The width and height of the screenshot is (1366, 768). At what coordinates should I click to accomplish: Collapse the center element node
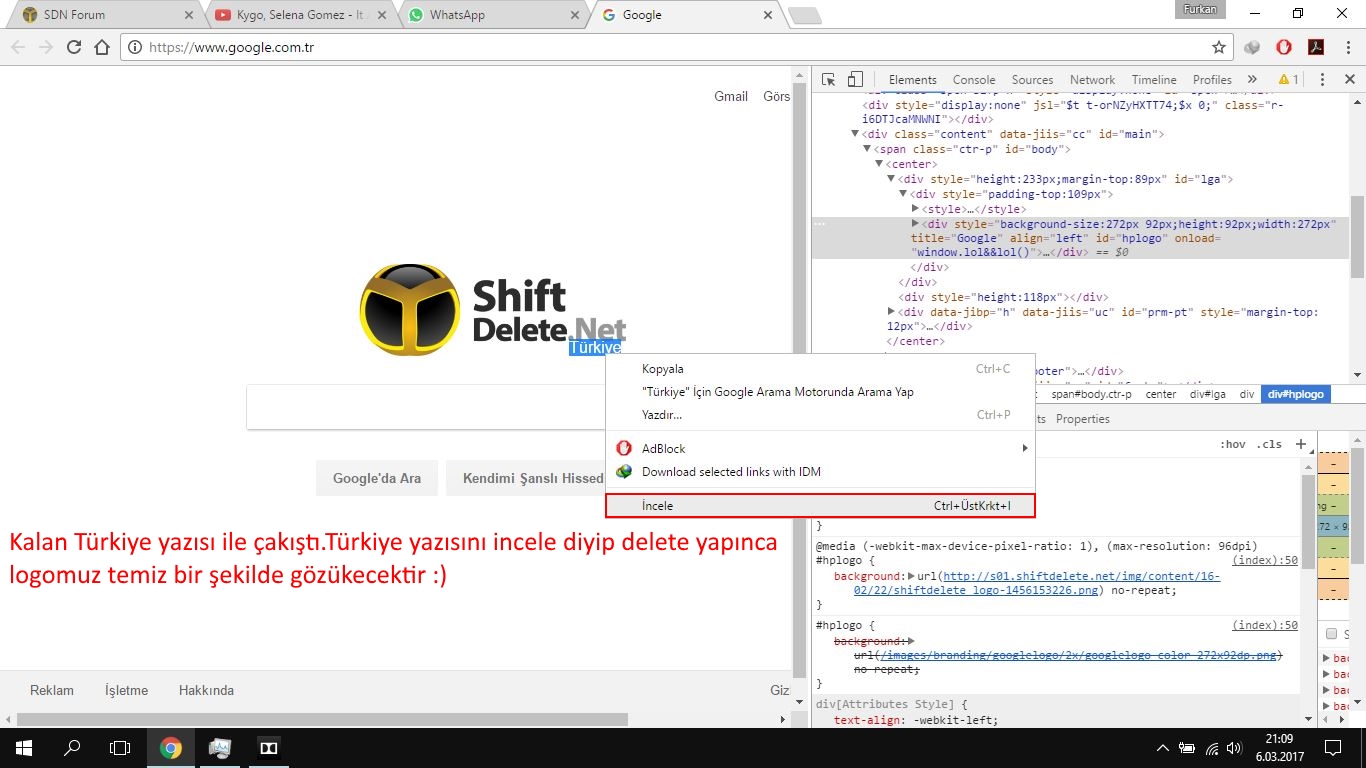tap(879, 164)
